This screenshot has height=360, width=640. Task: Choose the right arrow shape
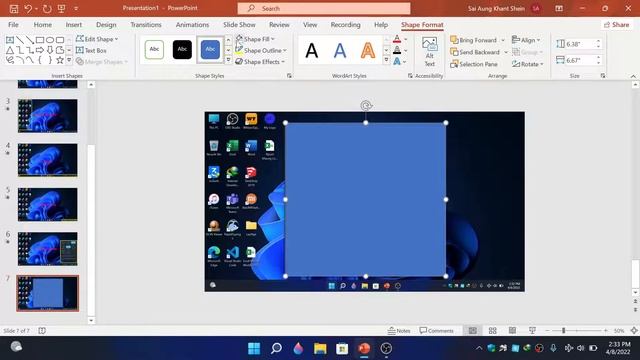40,50
